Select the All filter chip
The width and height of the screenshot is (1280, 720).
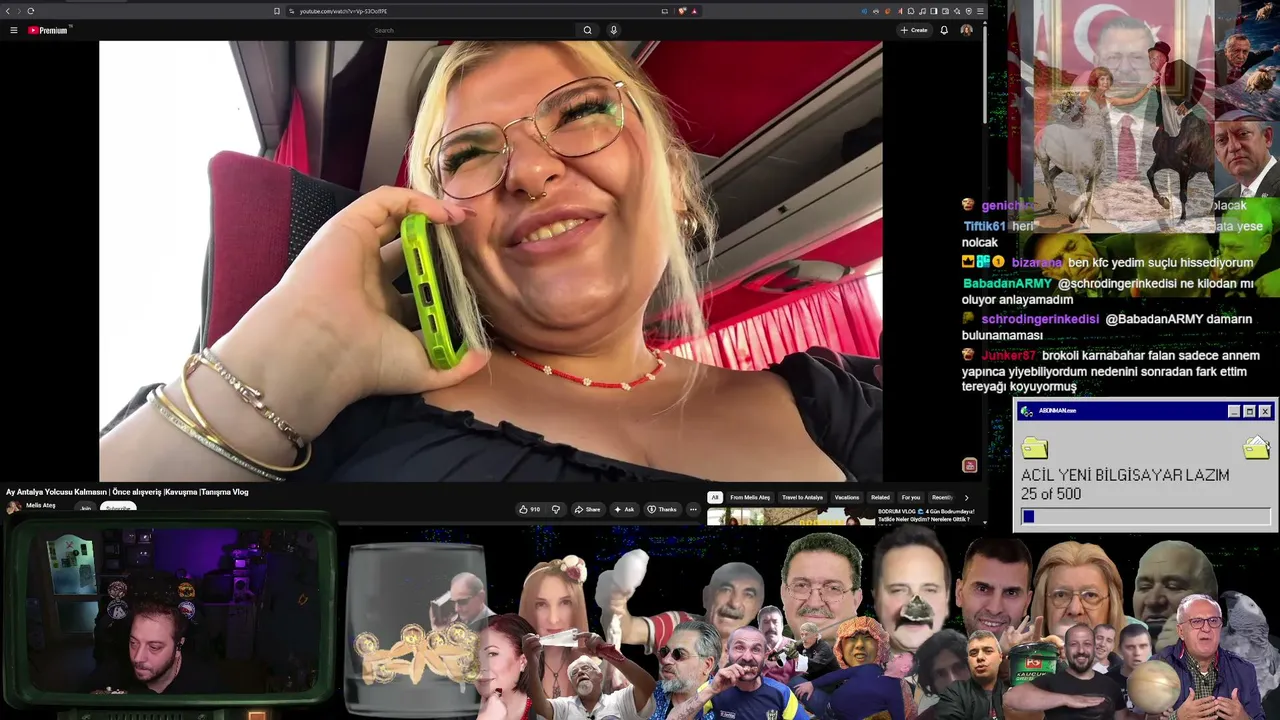[x=715, y=497]
